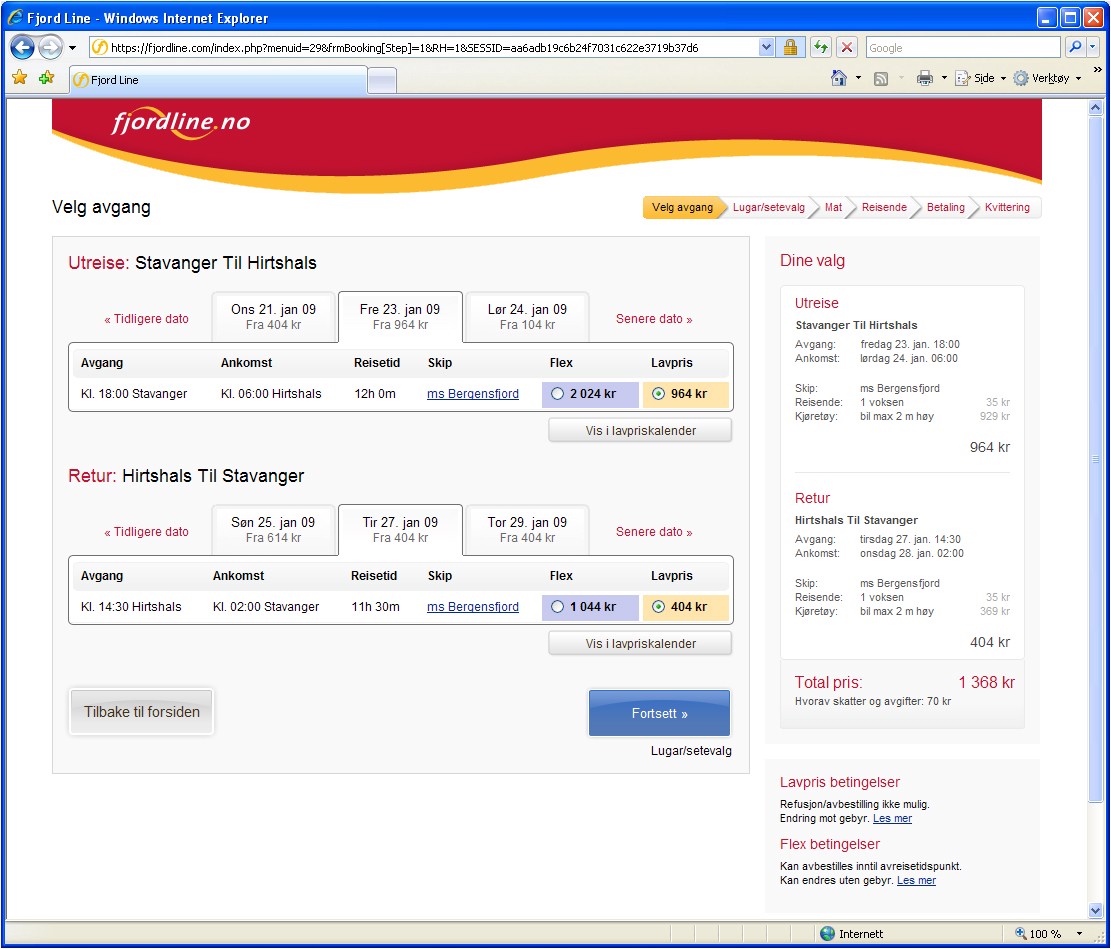Open a new blank browser tab
The image size is (1111, 949).
pos(382,81)
